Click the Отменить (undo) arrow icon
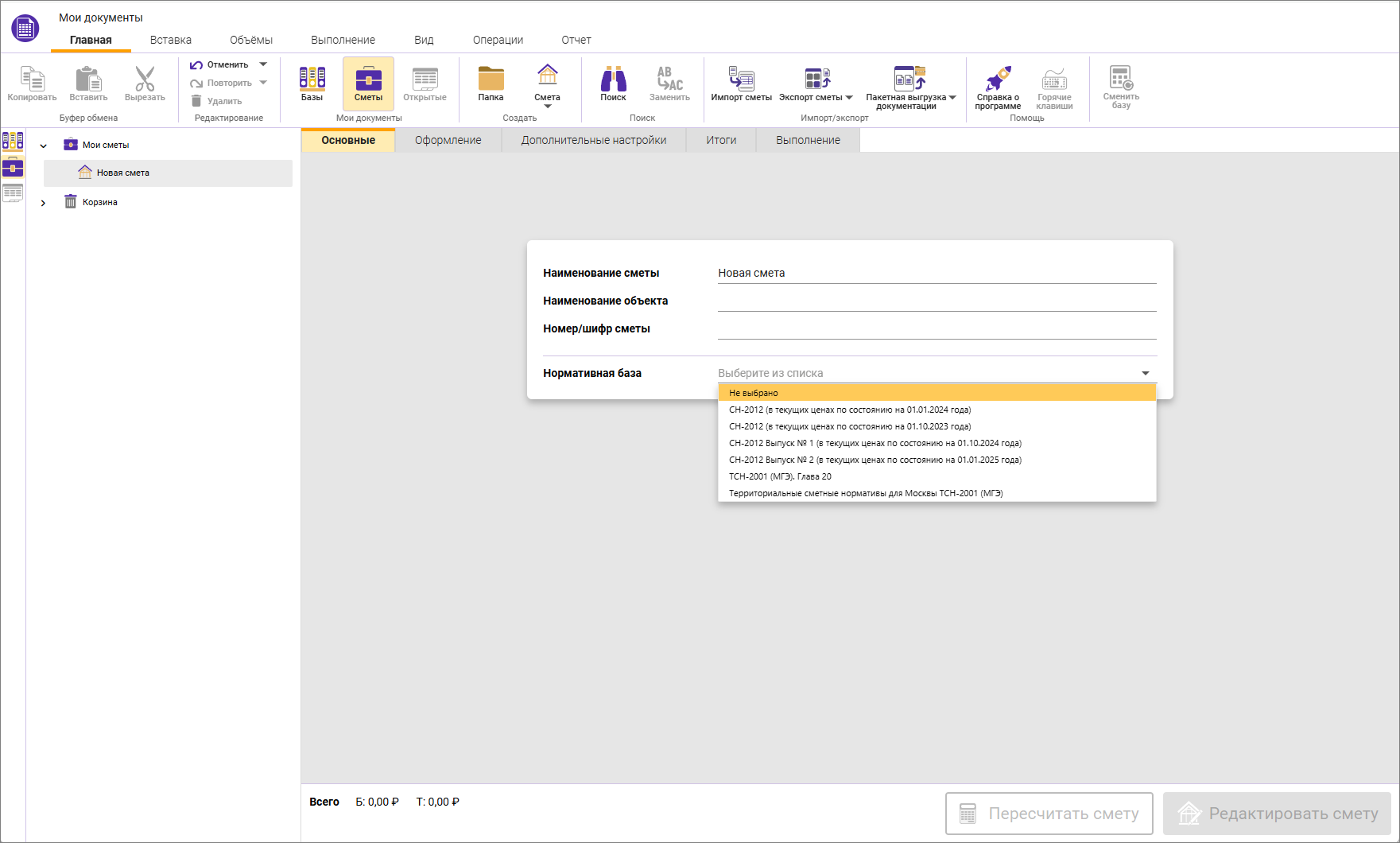1400x843 pixels. (x=196, y=65)
